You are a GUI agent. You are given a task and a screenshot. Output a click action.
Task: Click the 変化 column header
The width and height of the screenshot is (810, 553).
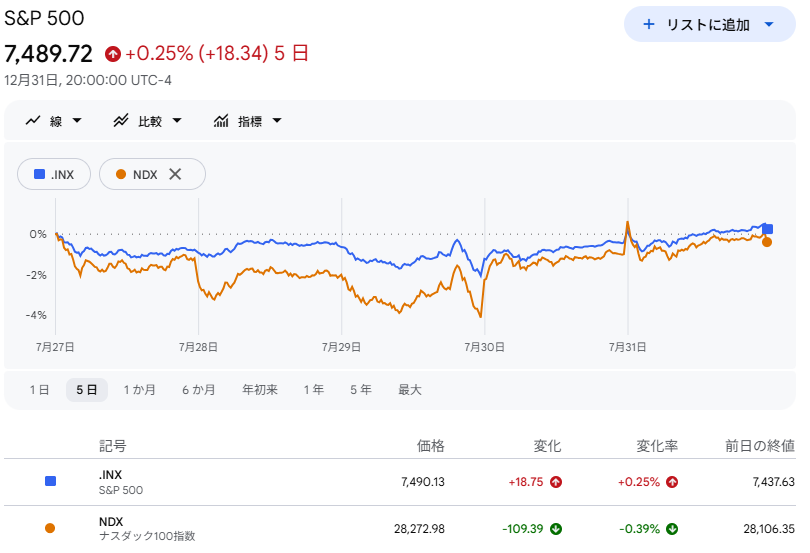coord(547,446)
